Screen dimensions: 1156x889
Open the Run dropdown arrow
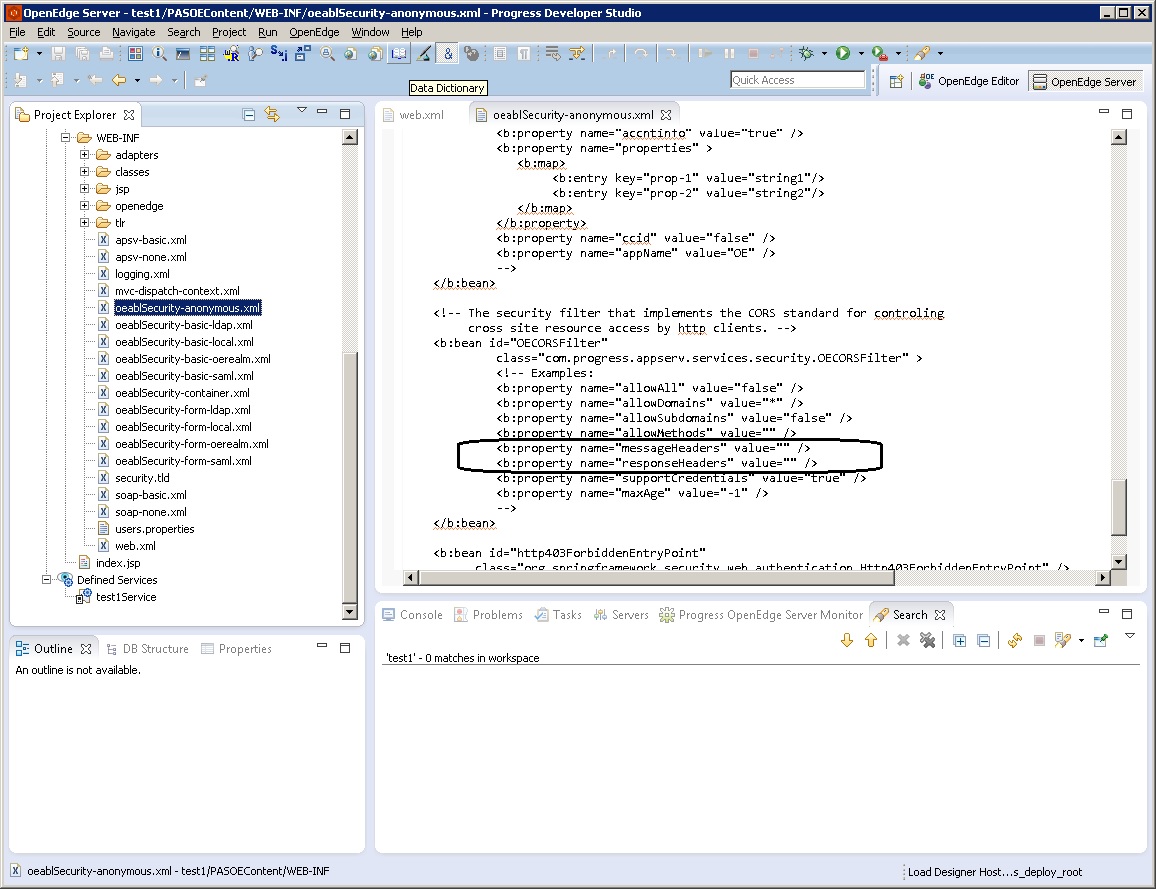(861, 53)
